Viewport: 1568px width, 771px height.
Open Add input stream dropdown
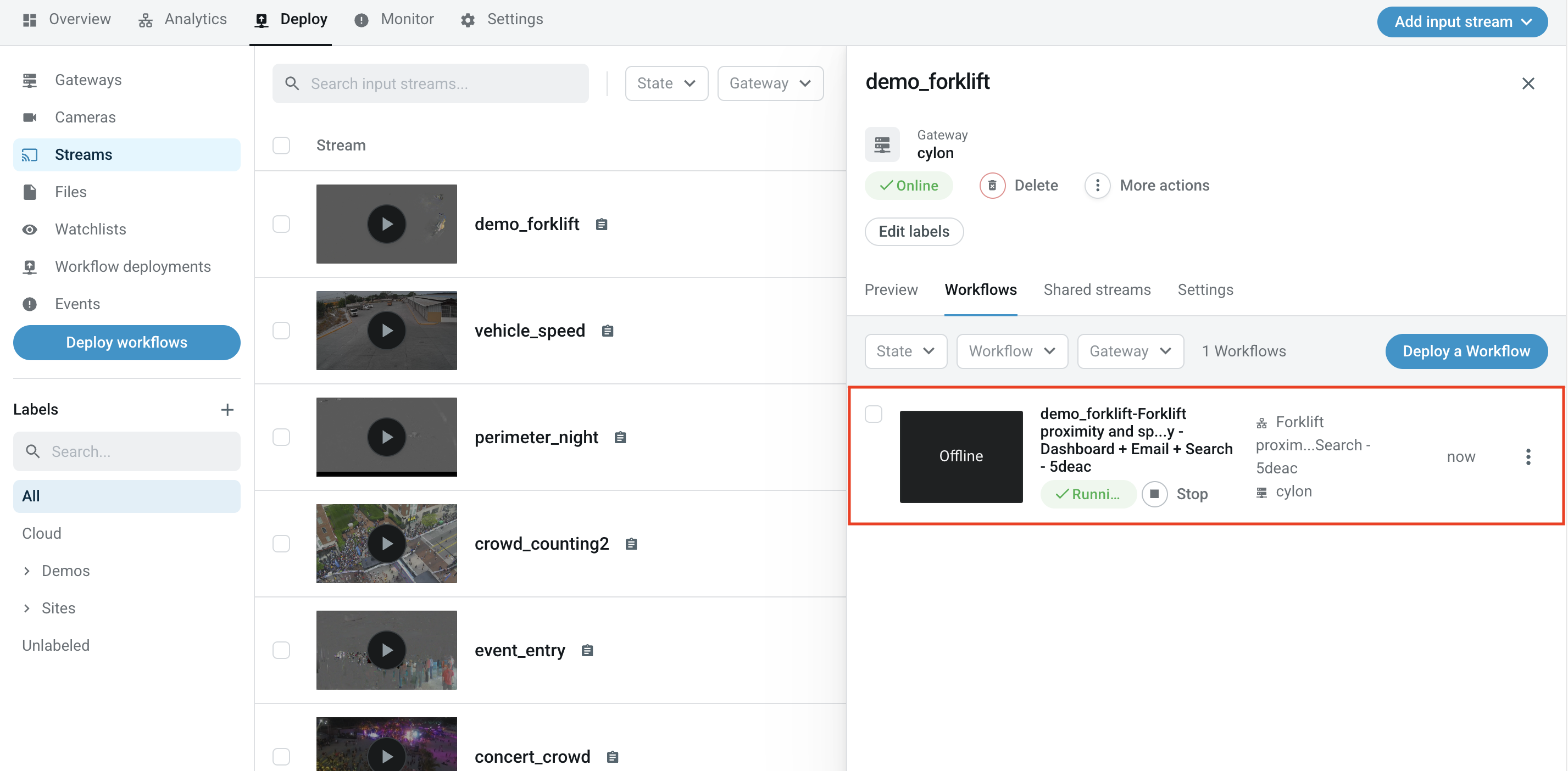pos(1462,22)
